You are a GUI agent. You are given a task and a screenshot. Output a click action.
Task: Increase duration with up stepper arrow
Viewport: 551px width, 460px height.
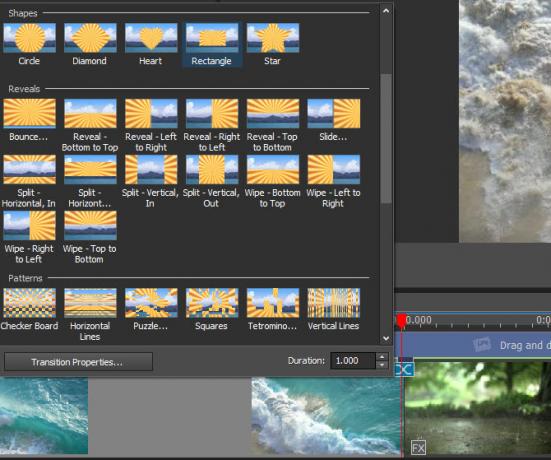tap(382, 357)
